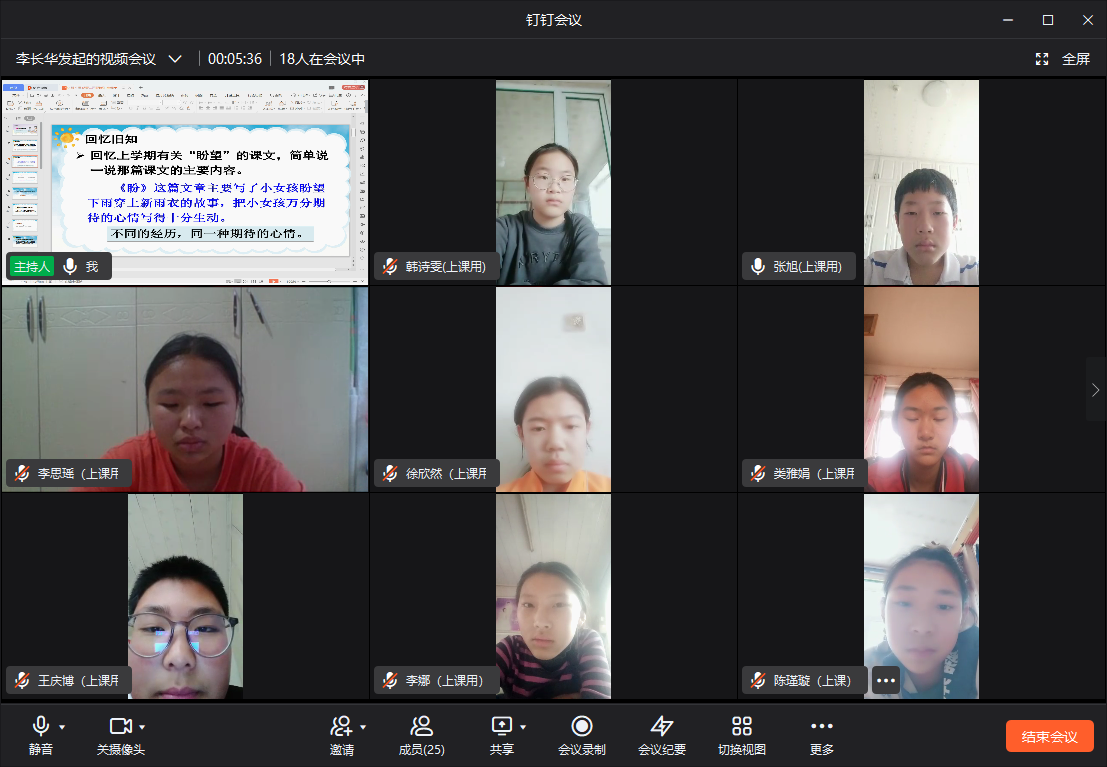
Task: Click the 结束会议 end meeting button
Action: point(1049,737)
